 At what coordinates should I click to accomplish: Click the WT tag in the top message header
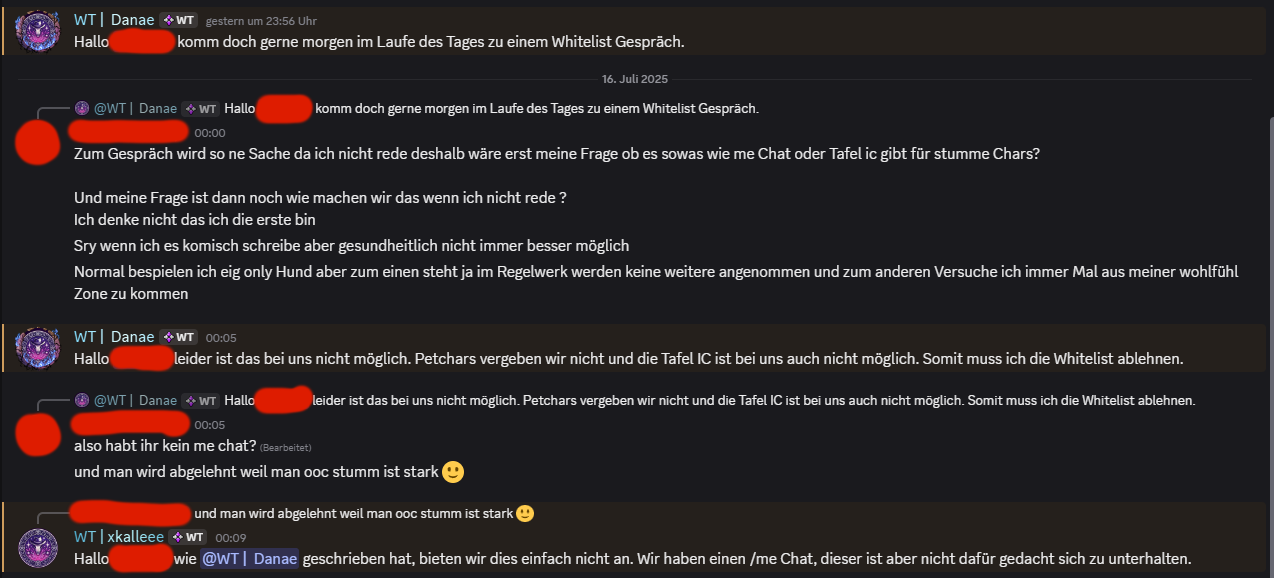pos(178,20)
